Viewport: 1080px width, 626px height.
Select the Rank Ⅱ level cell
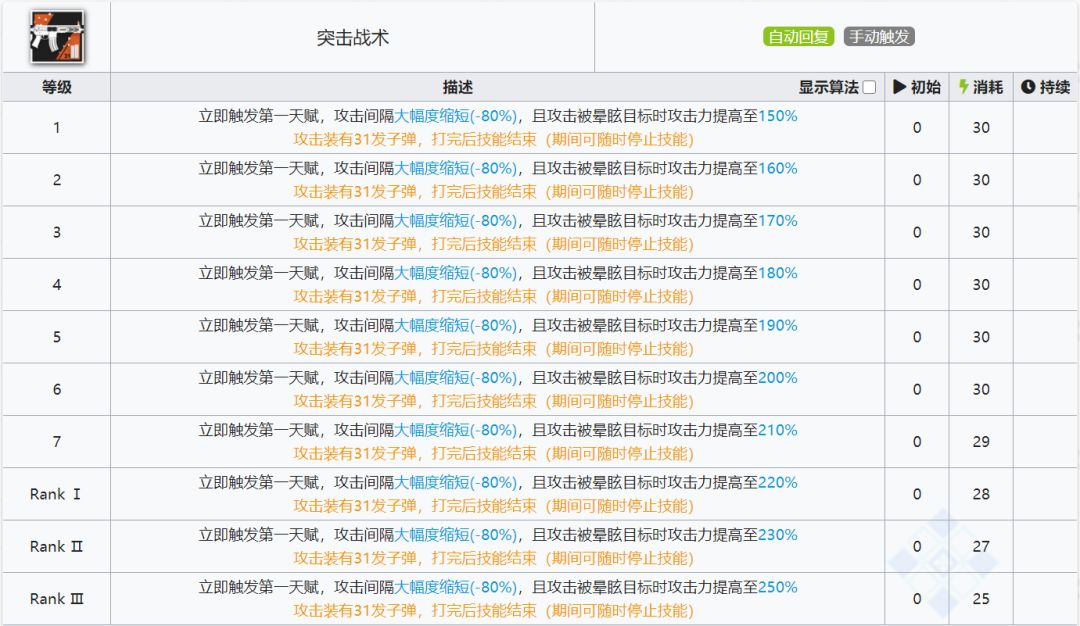click(56, 546)
